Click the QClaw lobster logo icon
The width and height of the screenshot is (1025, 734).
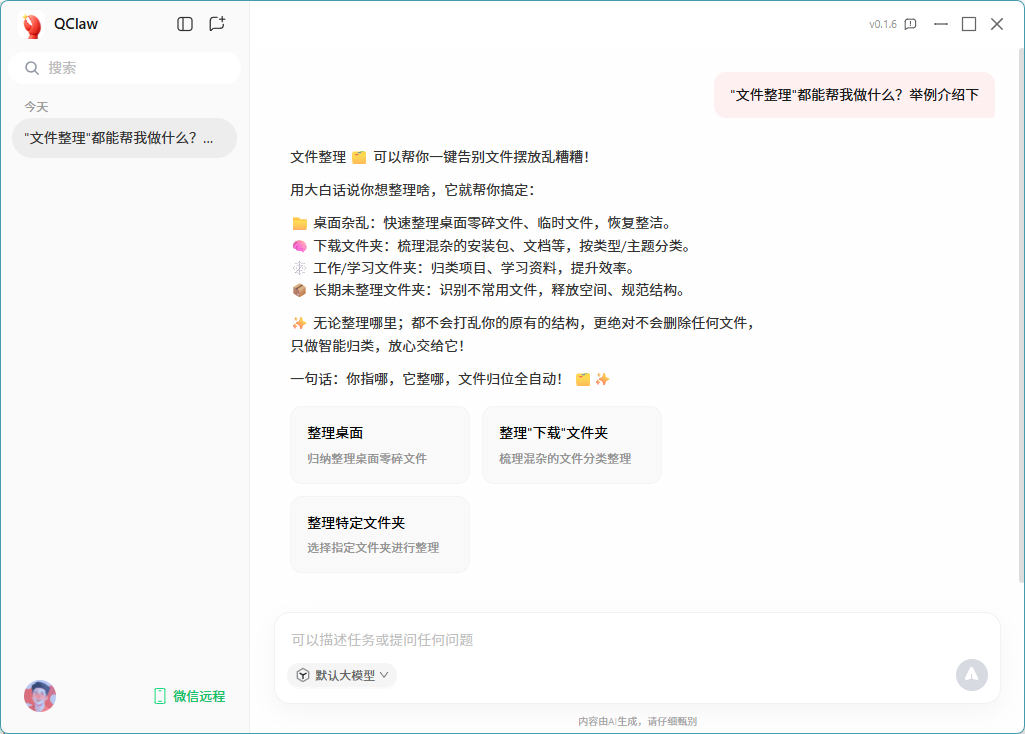(x=29, y=24)
